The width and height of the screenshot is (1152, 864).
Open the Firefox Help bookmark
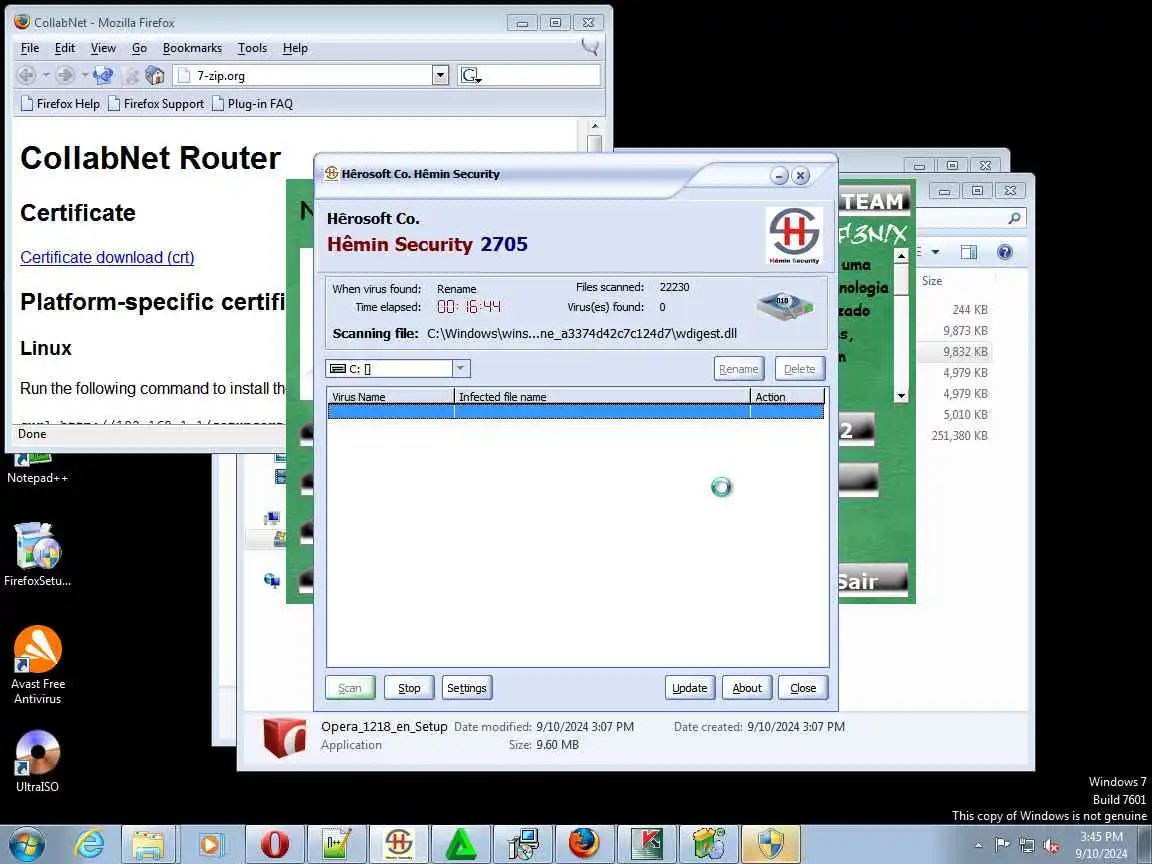(x=60, y=104)
